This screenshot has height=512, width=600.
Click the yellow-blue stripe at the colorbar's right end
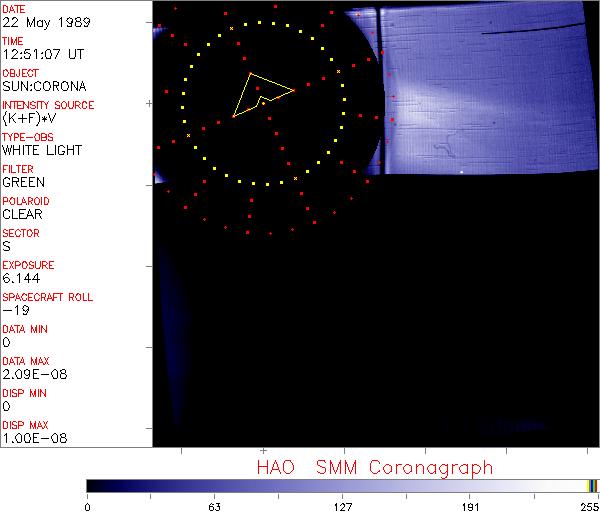click(x=592, y=485)
